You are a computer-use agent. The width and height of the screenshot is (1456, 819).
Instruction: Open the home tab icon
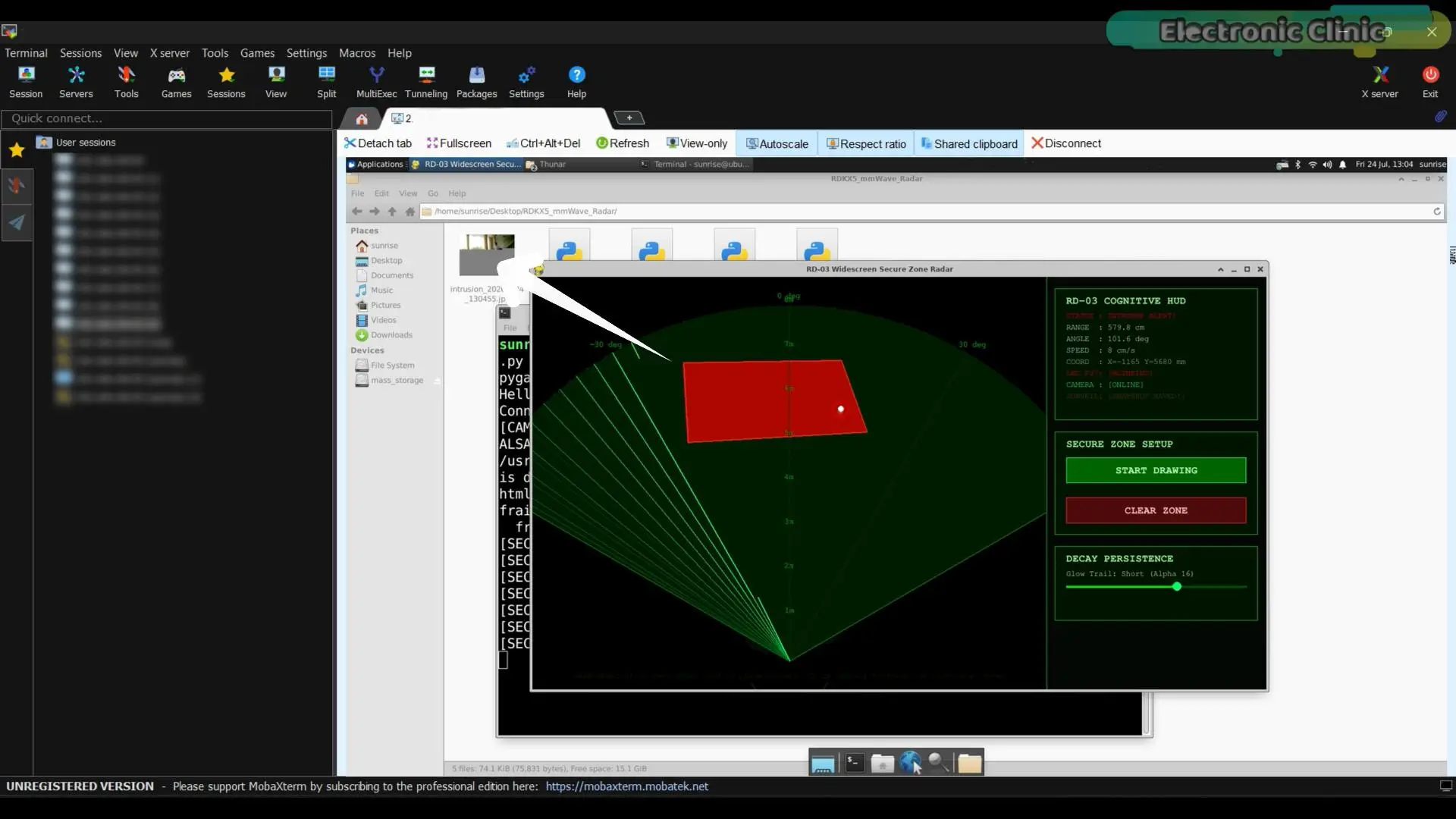point(362,118)
